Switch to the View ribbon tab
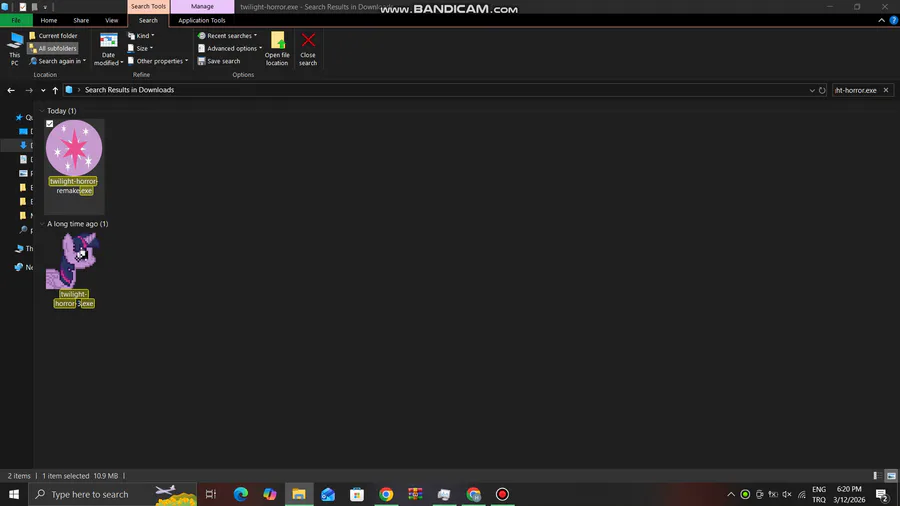This screenshot has height=506, width=900. [x=111, y=20]
